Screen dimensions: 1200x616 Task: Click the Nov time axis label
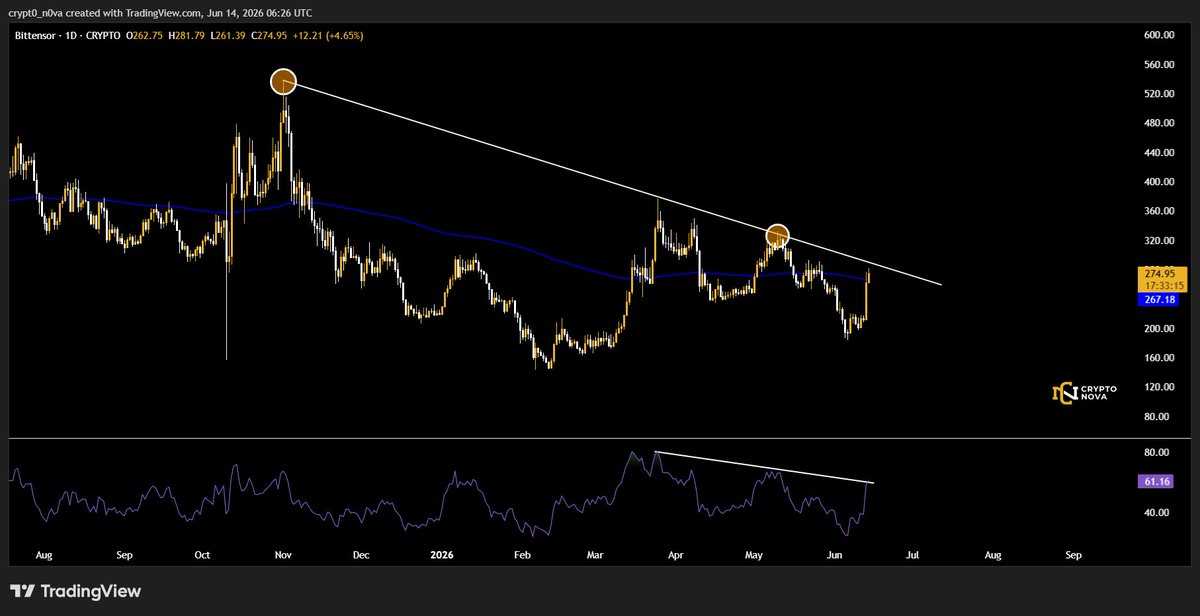tap(283, 553)
